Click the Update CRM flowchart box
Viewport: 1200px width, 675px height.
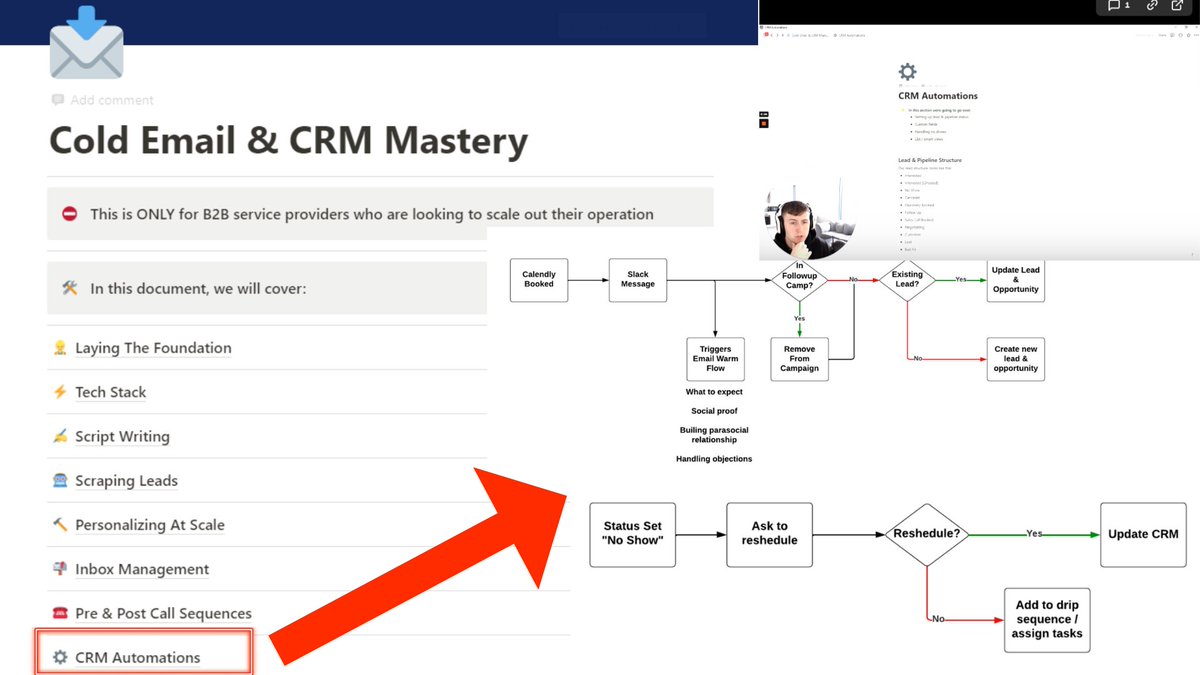1142,534
